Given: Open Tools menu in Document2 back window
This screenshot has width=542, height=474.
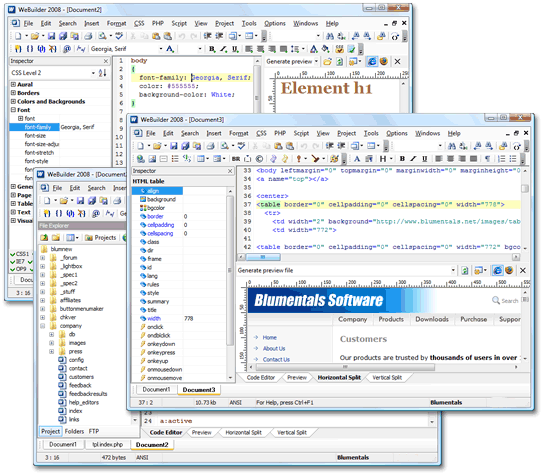Looking at the screenshot, I should coord(249,24).
